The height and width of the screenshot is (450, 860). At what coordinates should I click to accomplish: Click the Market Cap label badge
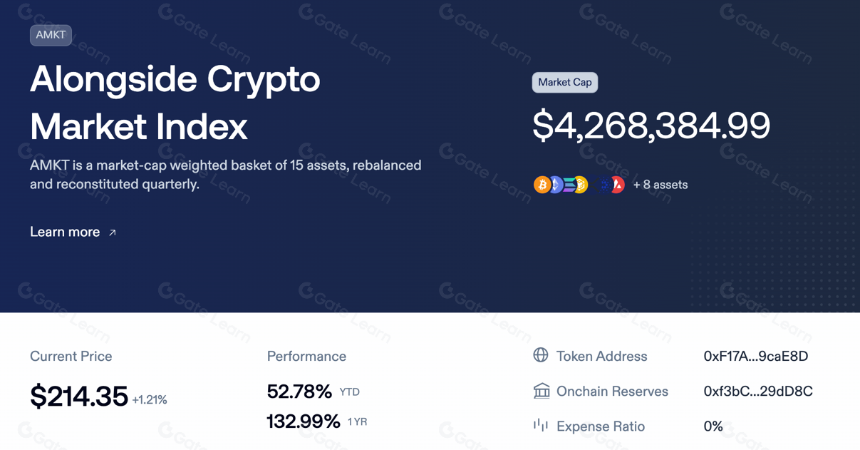[565, 82]
